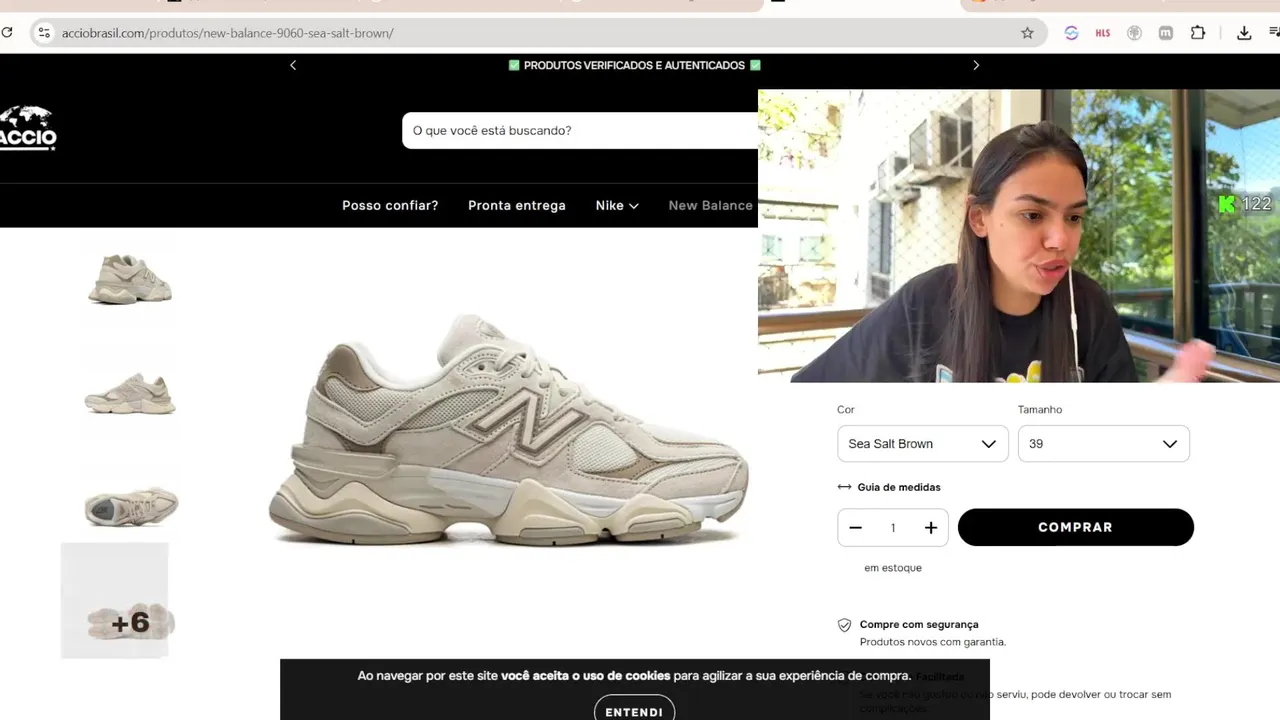This screenshot has width=1280, height=720.
Task: Open the media control icon in toolbar
Action: (1275, 33)
